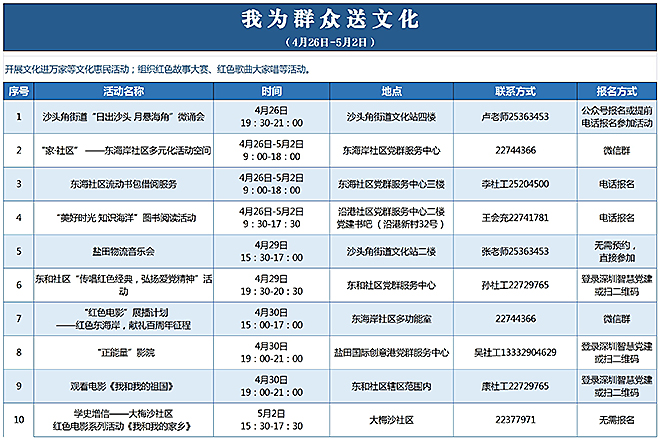The height and width of the screenshot is (440, 660).
Task: Select the 联系方式 column header
Action: (x=515, y=91)
